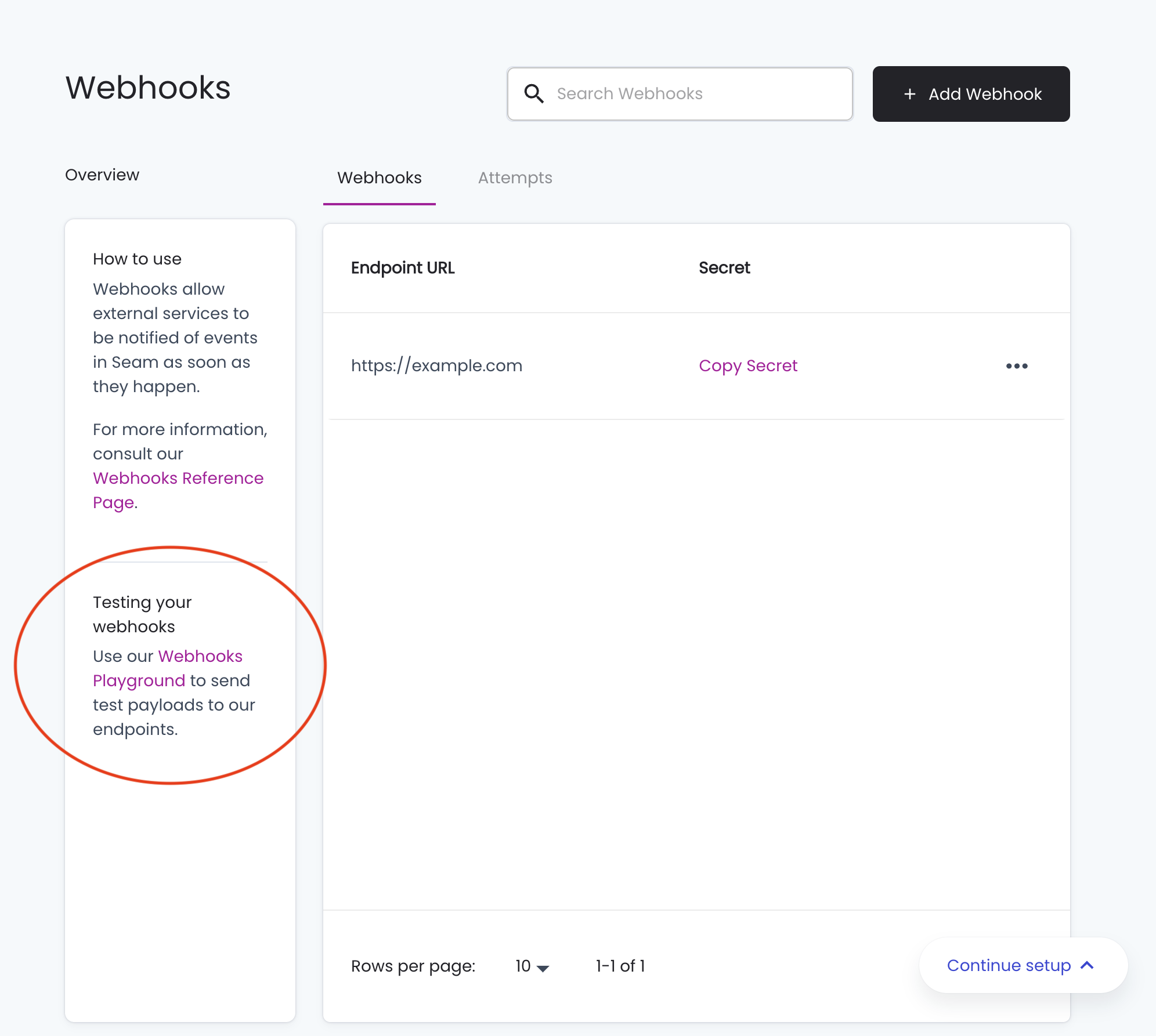Click the 1-1 of 1 pagination text

(x=620, y=966)
